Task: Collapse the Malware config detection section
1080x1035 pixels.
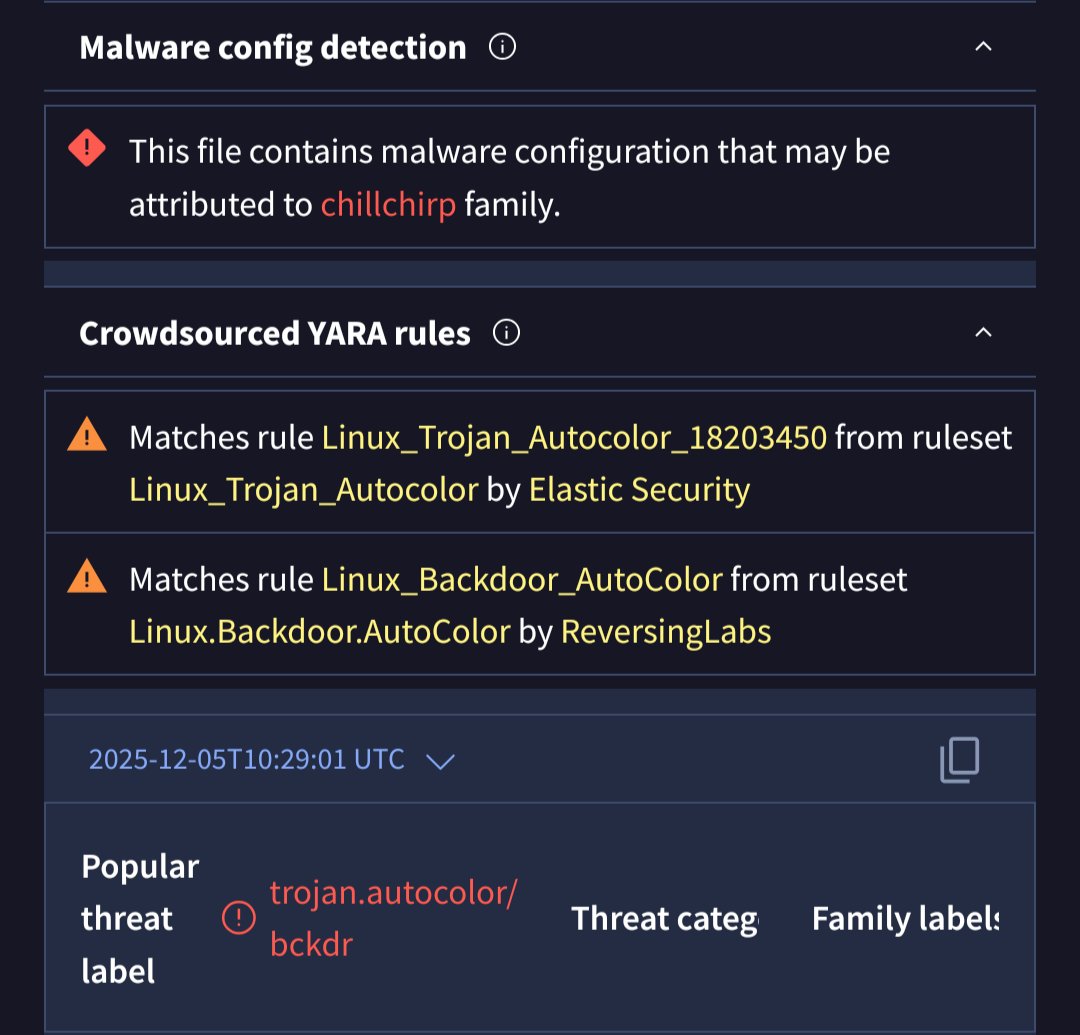Action: click(983, 47)
